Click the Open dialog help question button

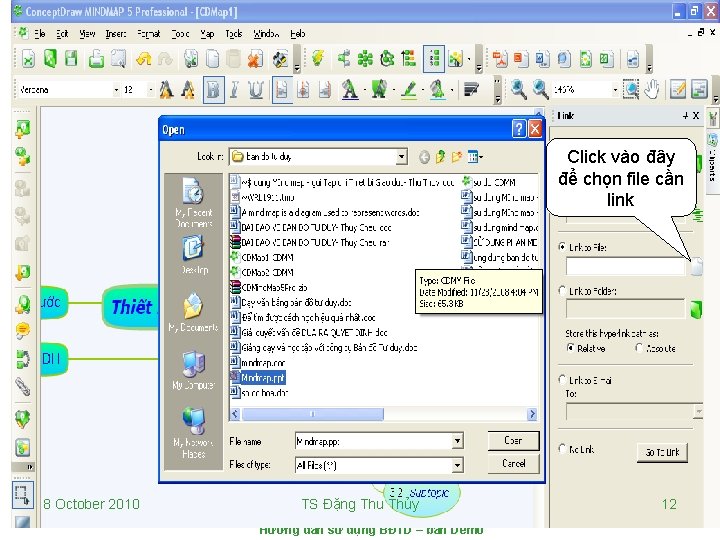pyautogui.click(x=519, y=129)
